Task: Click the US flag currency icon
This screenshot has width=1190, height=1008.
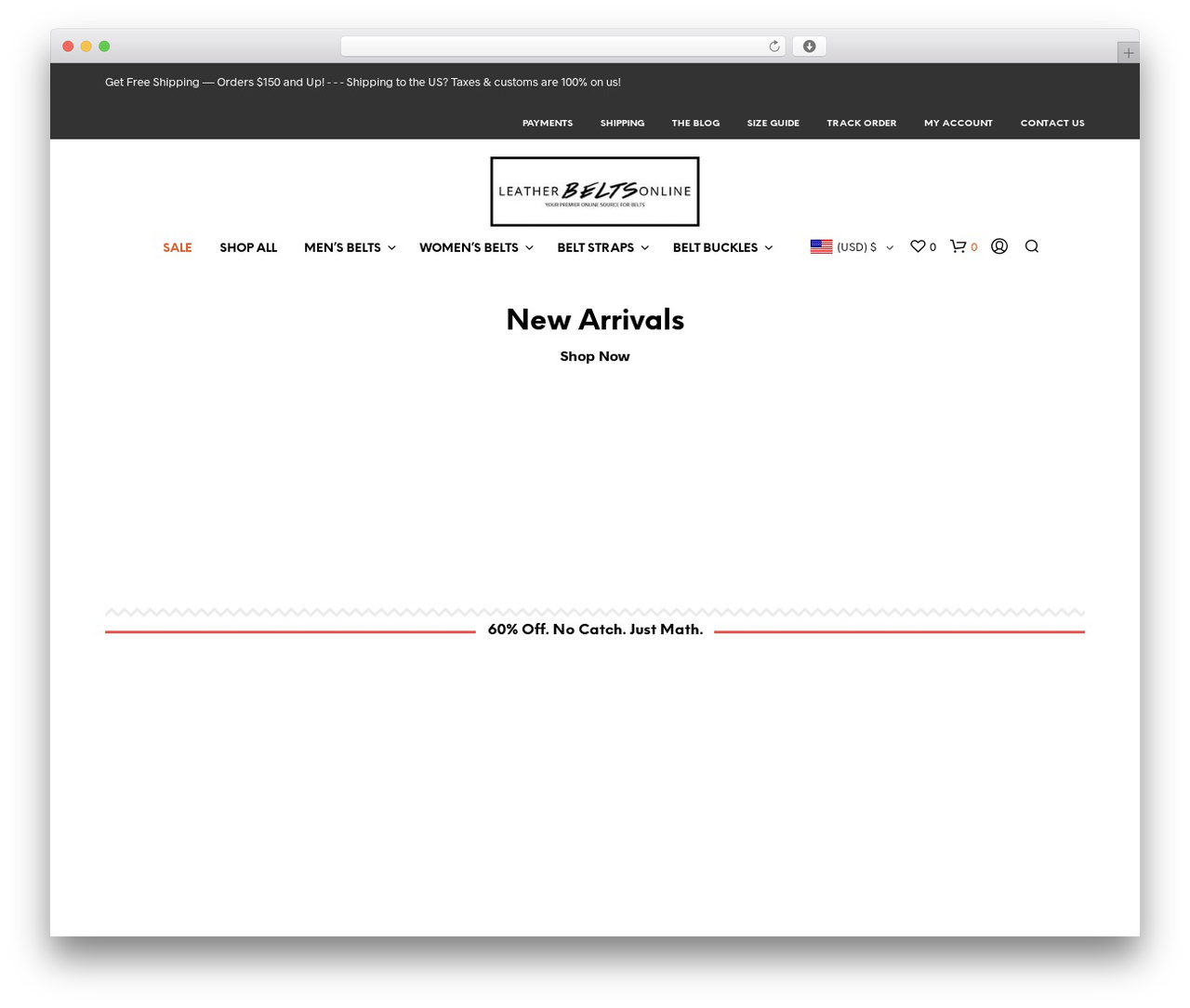Action: pyautogui.click(x=821, y=247)
